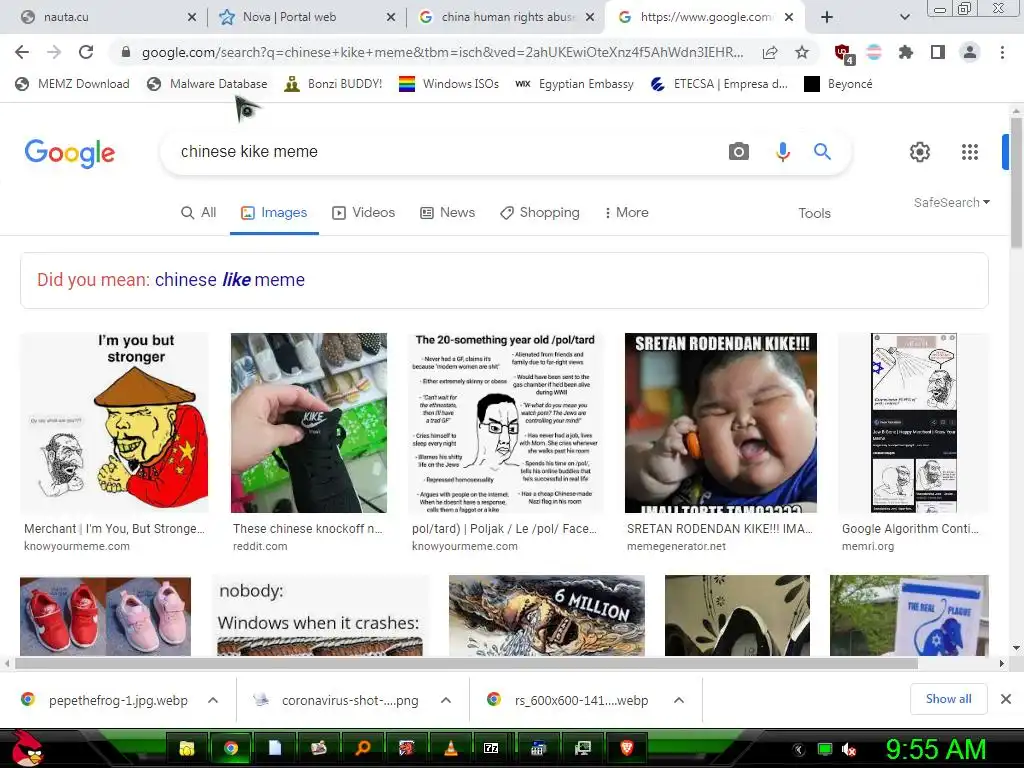
Task: Go back to the previous page
Action: (22, 52)
